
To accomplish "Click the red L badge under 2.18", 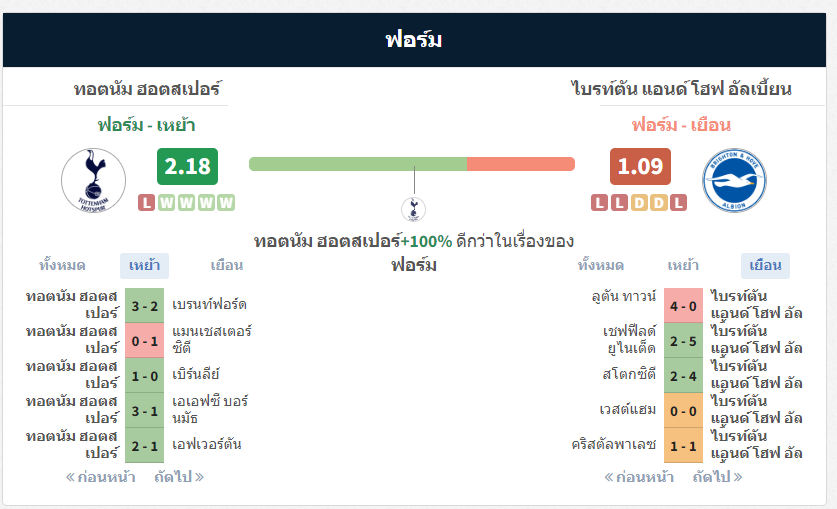I will click(x=146, y=203).
